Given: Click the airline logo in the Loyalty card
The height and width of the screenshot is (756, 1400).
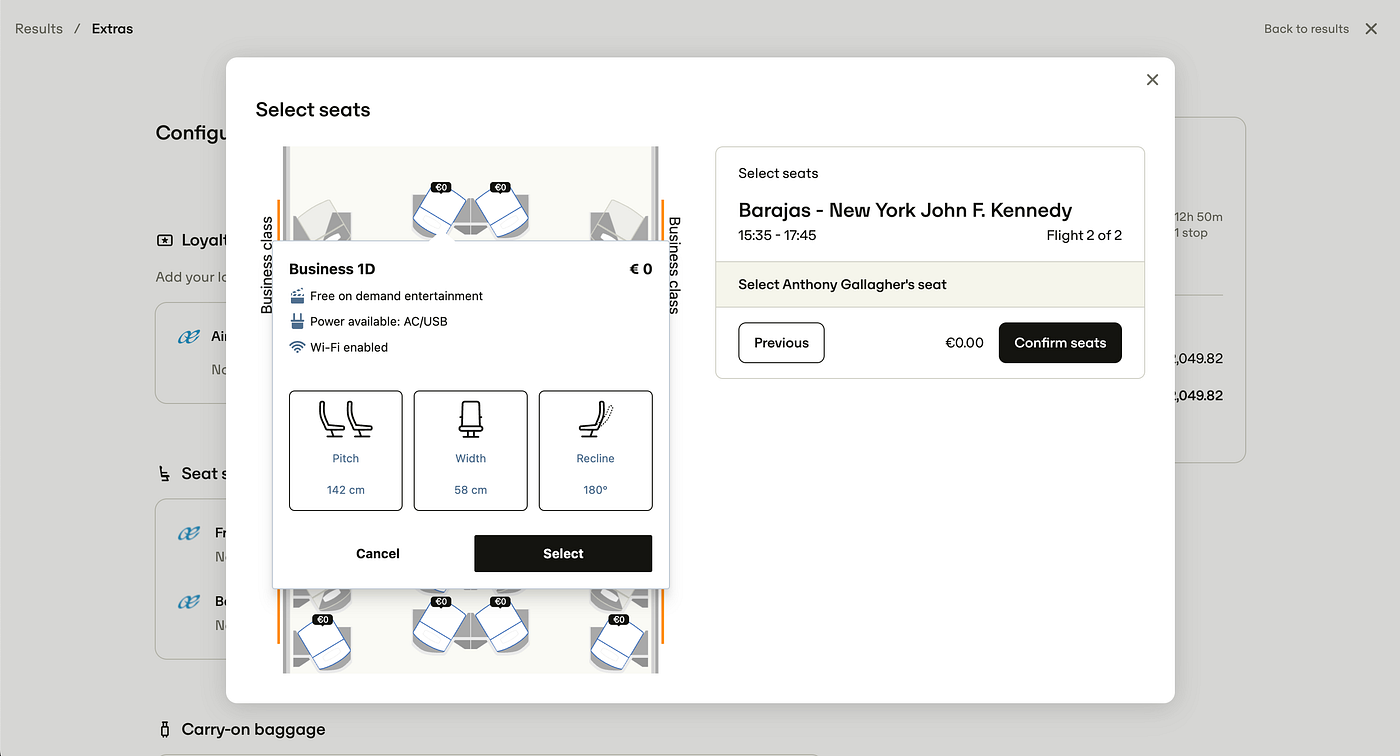Looking at the screenshot, I should point(189,337).
